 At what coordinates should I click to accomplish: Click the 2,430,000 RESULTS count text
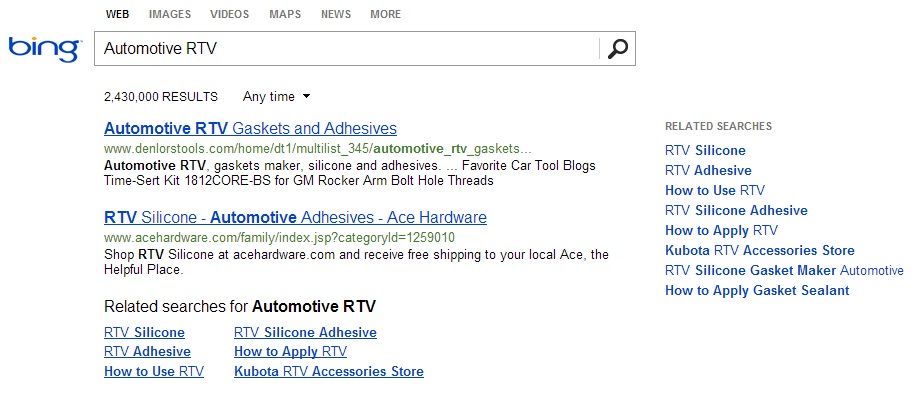coord(161,97)
